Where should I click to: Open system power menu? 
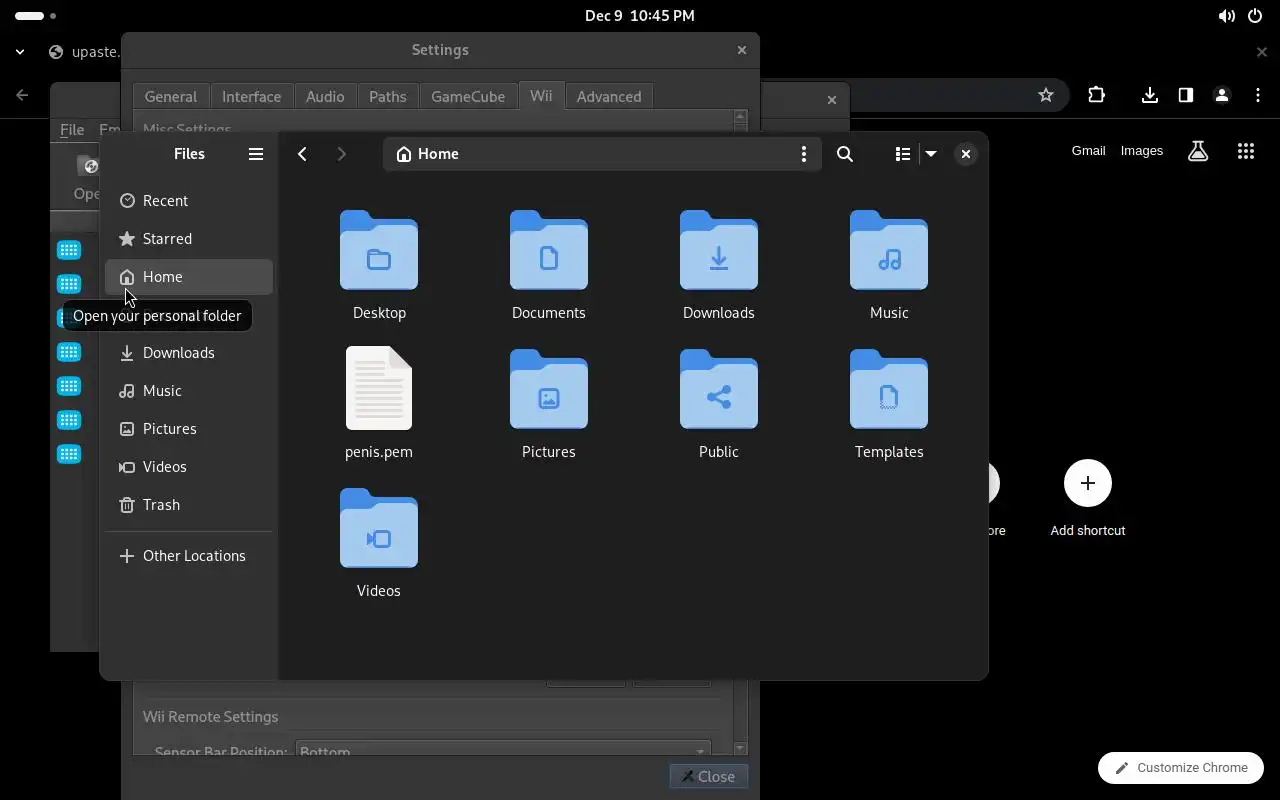point(1255,16)
